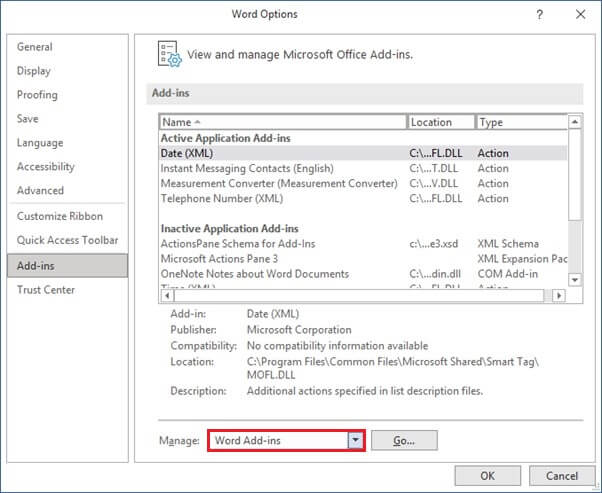Click the Cancel button
Viewport: 602px width, 493px height.
coord(562,476)
